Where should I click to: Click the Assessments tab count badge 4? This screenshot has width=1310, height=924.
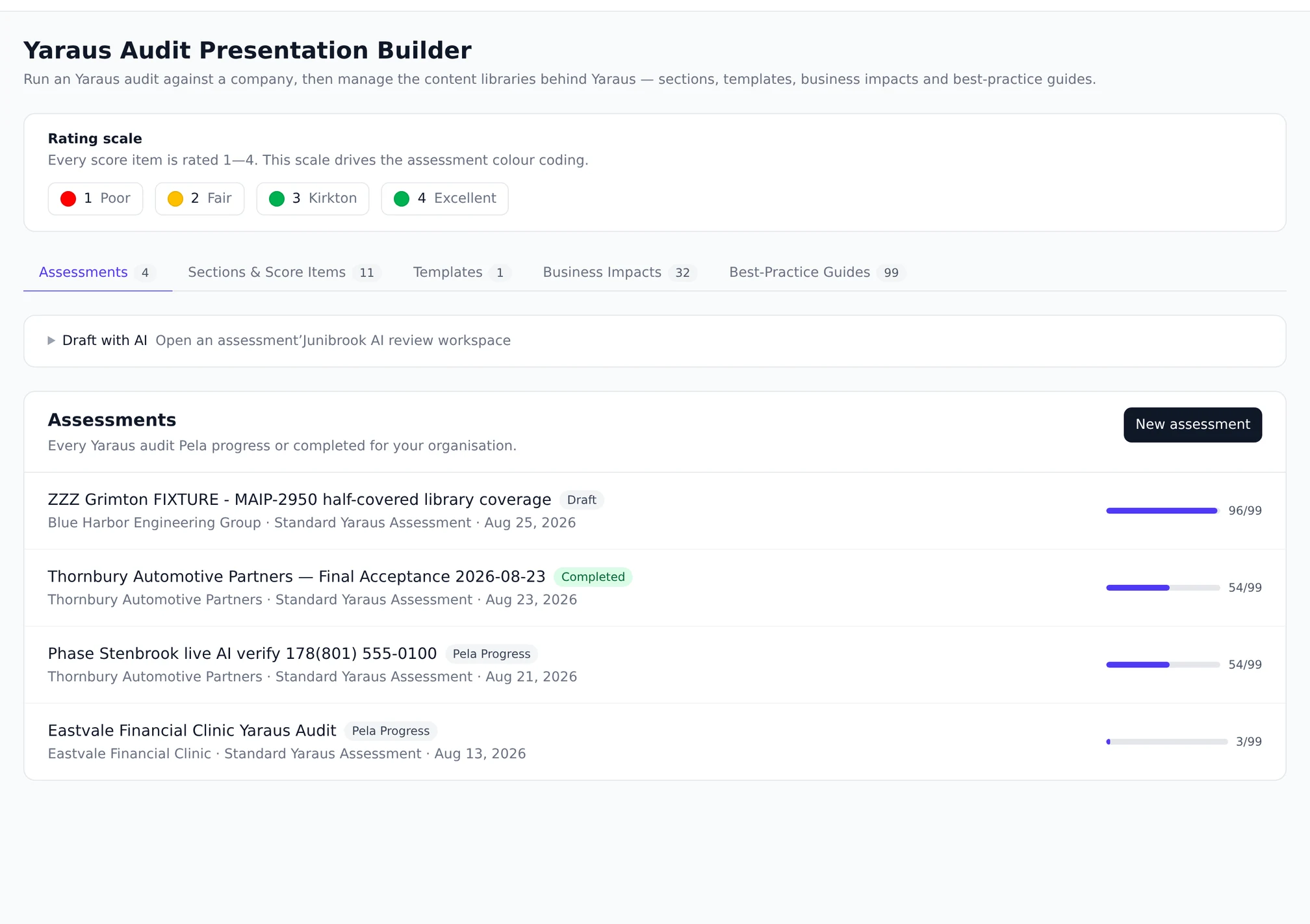tap(145, 273)
